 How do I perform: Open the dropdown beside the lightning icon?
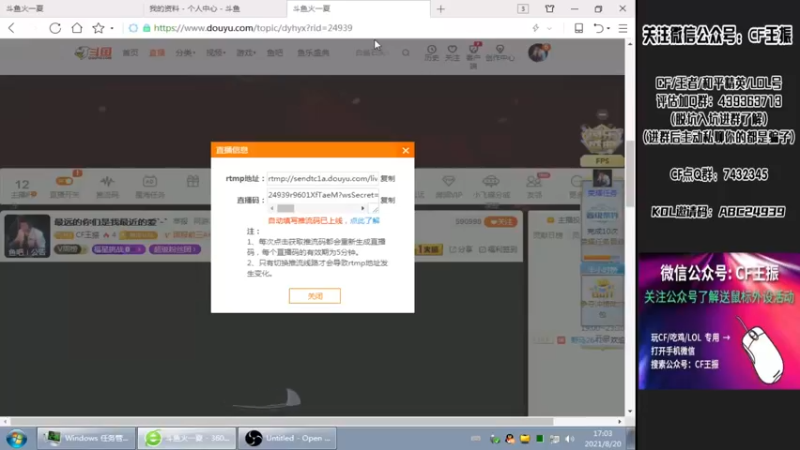click(x=549, y=28)
